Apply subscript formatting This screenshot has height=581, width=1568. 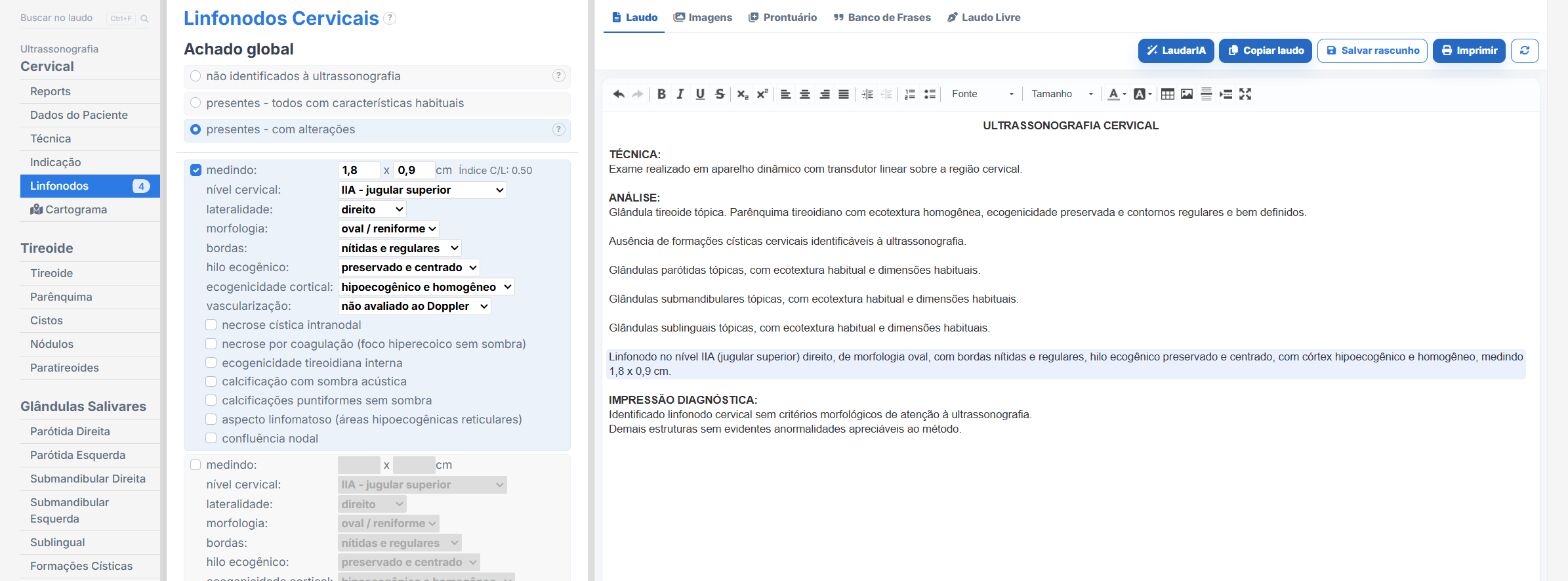(743, 94)
